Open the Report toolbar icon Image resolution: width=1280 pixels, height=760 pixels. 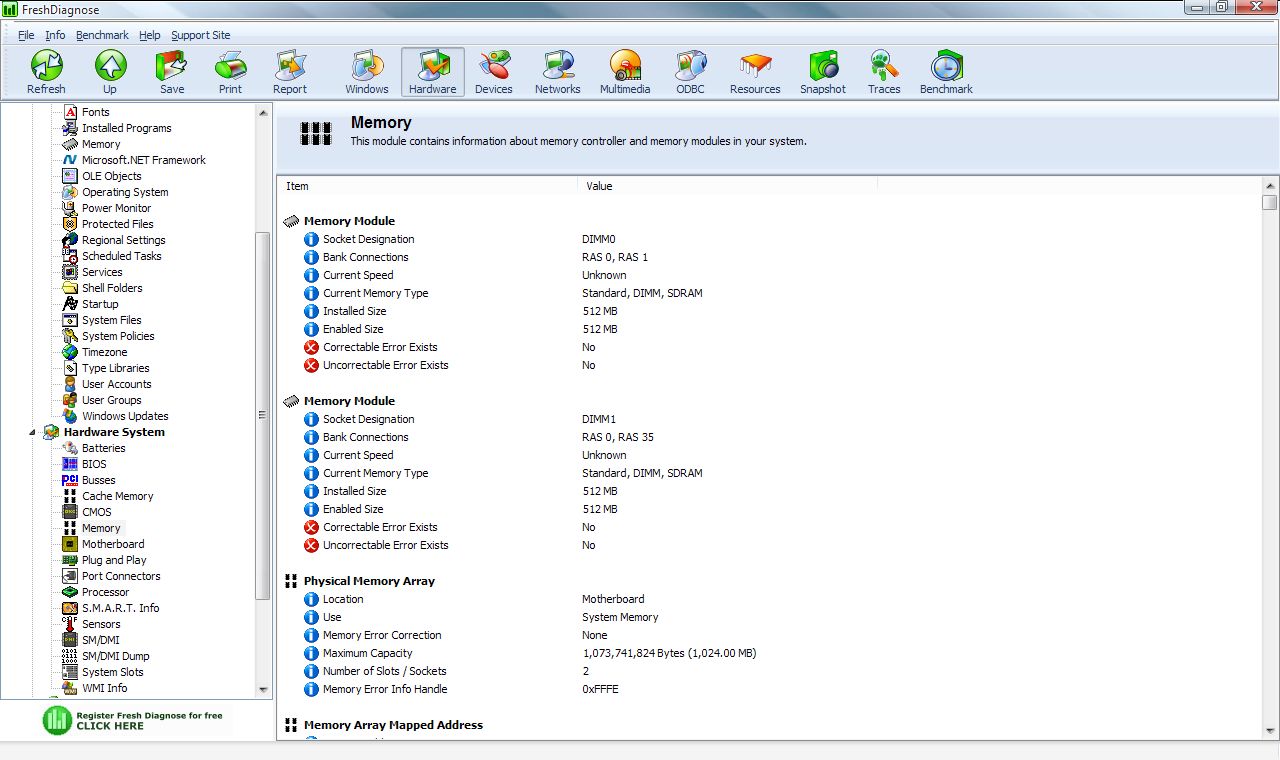coord(290,72)
